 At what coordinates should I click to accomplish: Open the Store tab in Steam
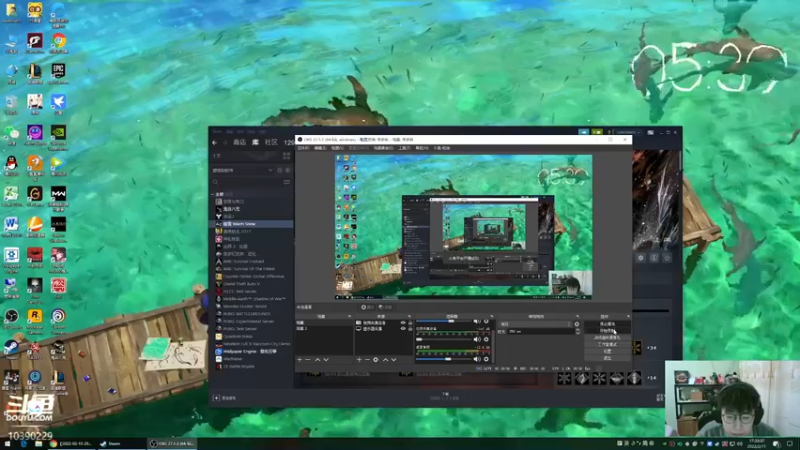pyautogui.click(x=239, y=142)
